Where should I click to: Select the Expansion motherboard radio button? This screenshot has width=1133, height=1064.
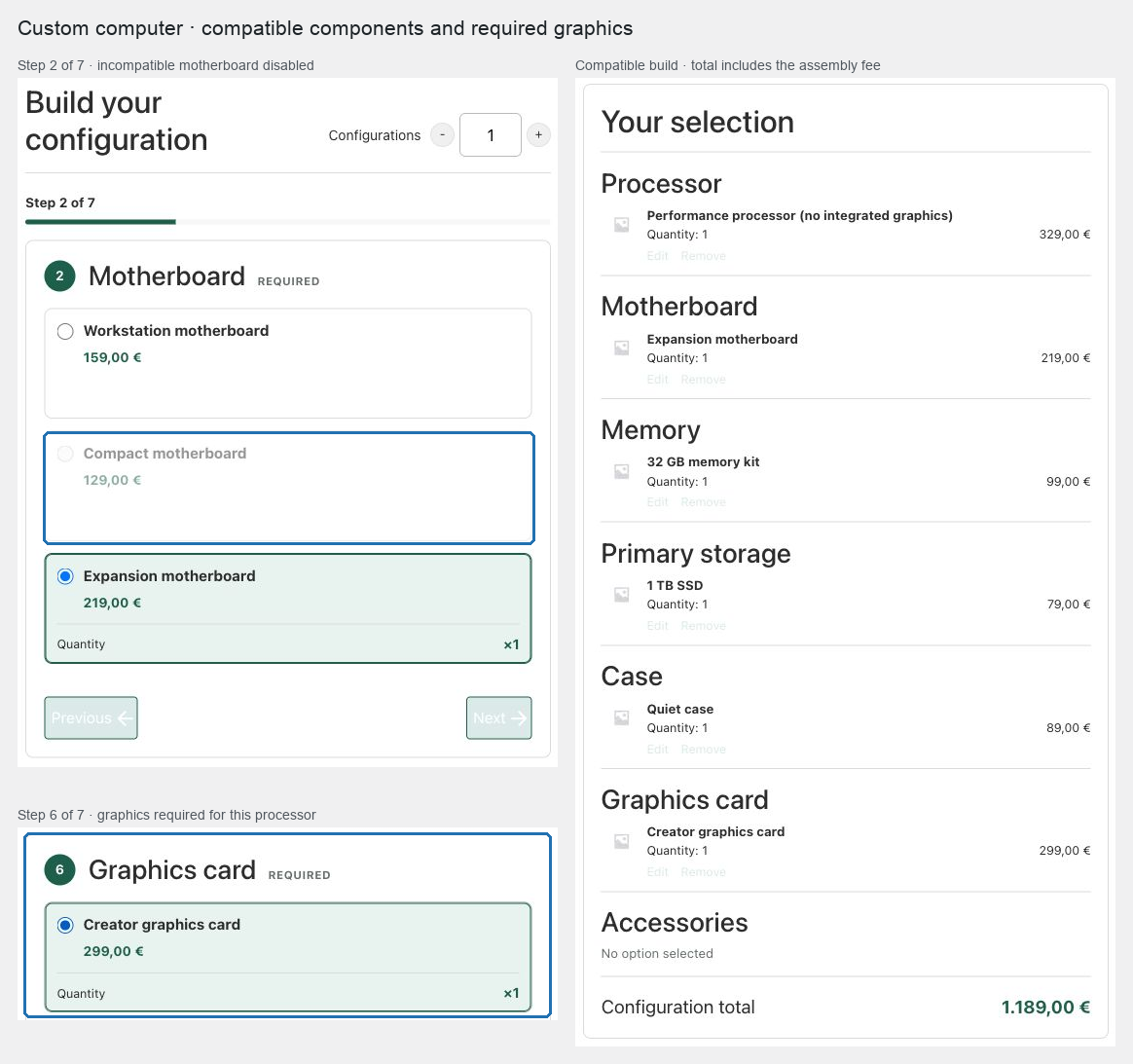[x=65, y=576]
